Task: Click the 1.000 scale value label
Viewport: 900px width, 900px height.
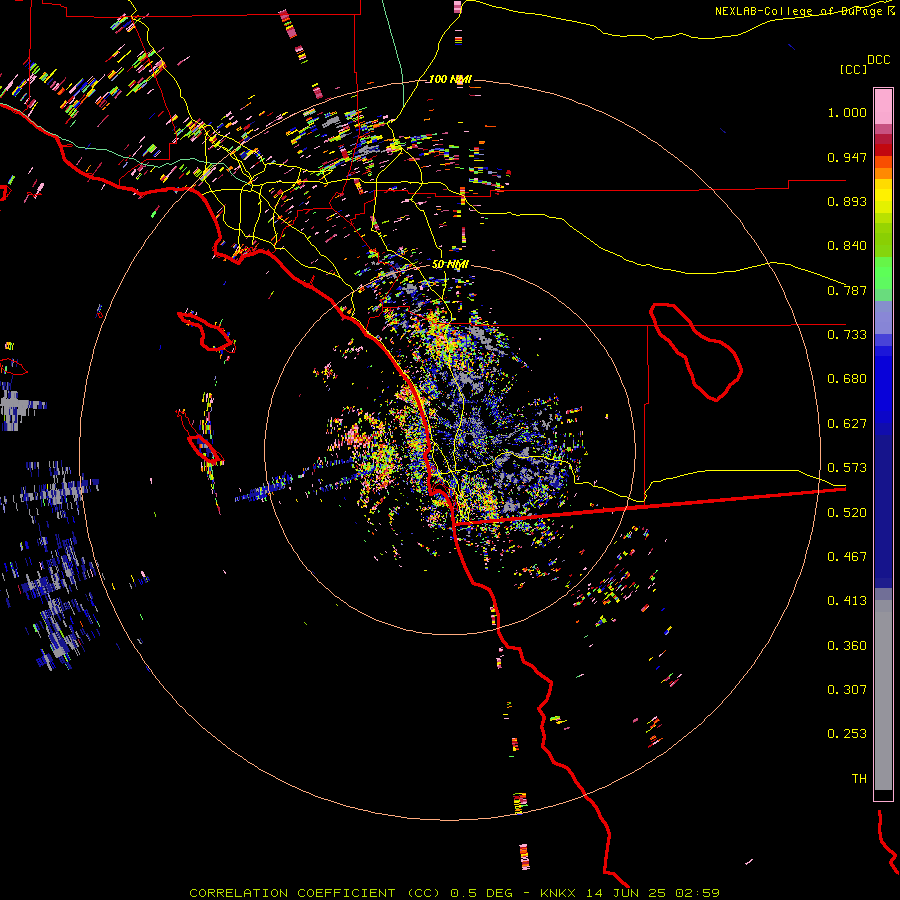Action: (x=847, y=113)
